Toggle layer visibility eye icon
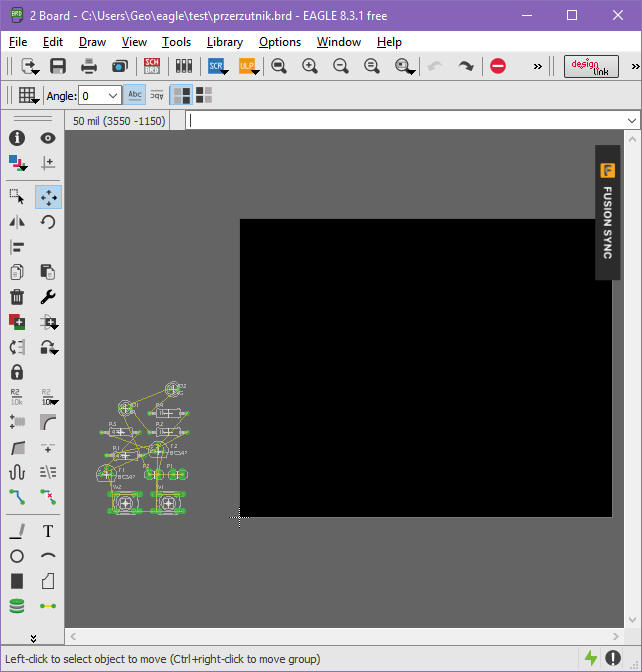The image size is (642, 672). [47, 138]
